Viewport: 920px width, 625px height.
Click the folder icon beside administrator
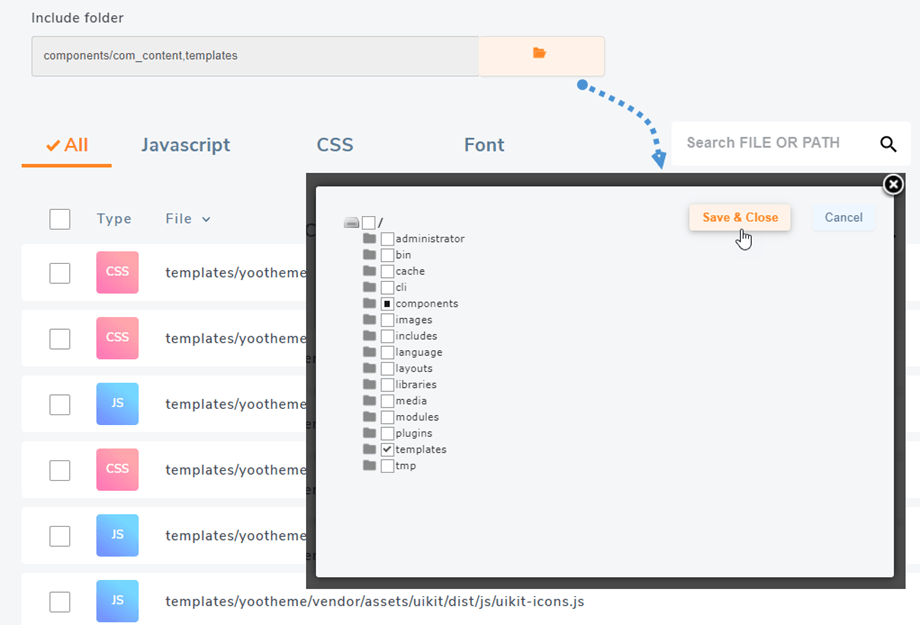[x=370, y=238]
